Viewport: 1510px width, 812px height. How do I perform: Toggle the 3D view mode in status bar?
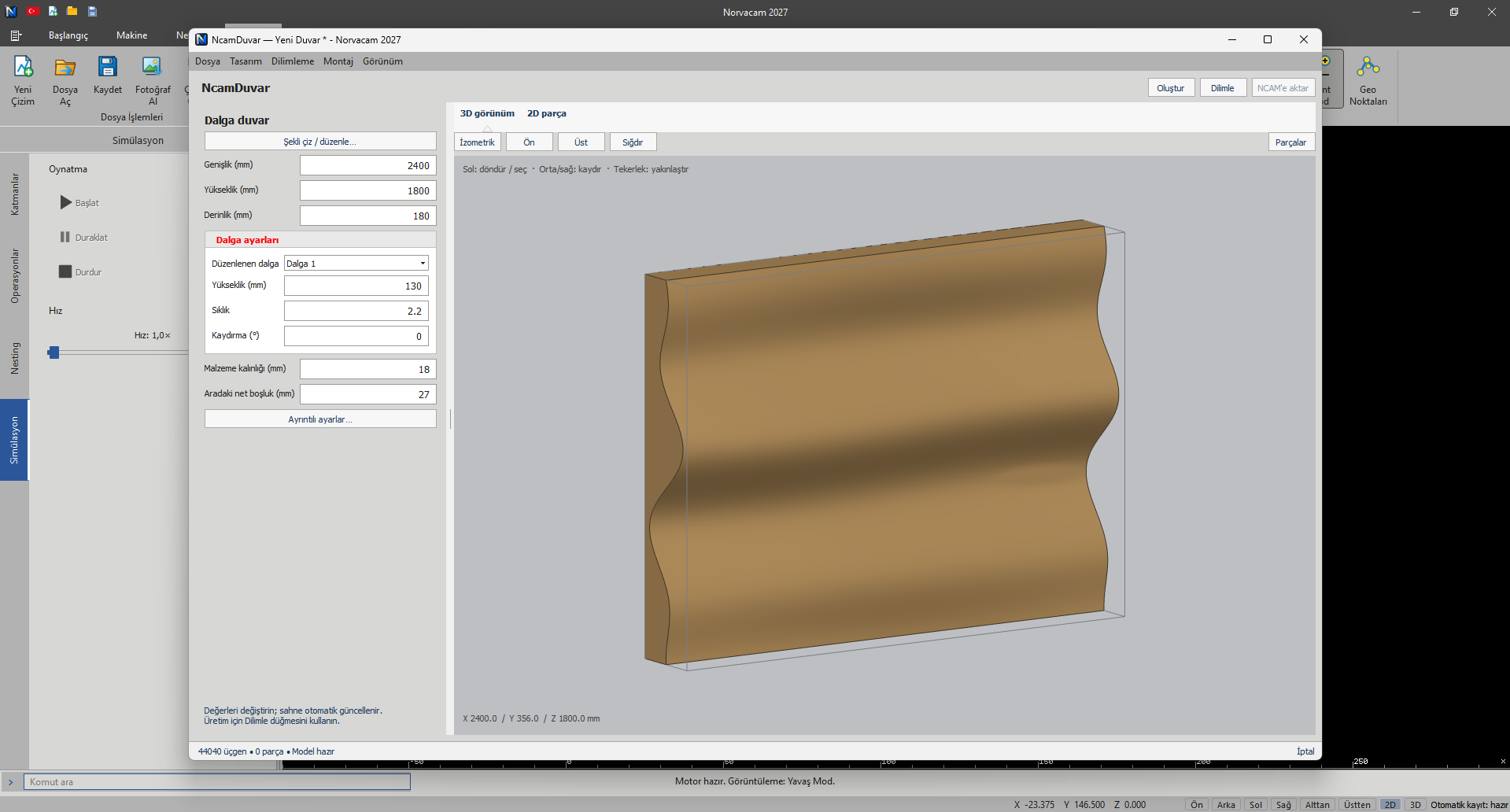tap(1416, 804)
